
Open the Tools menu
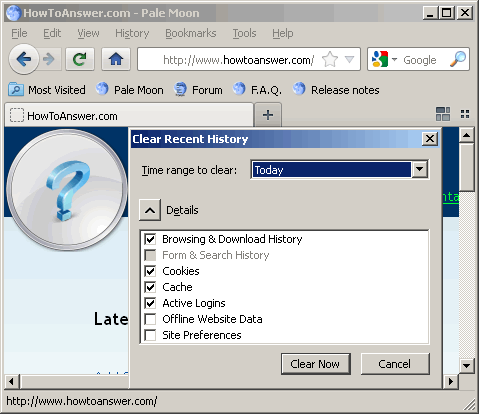click(244, 33)
